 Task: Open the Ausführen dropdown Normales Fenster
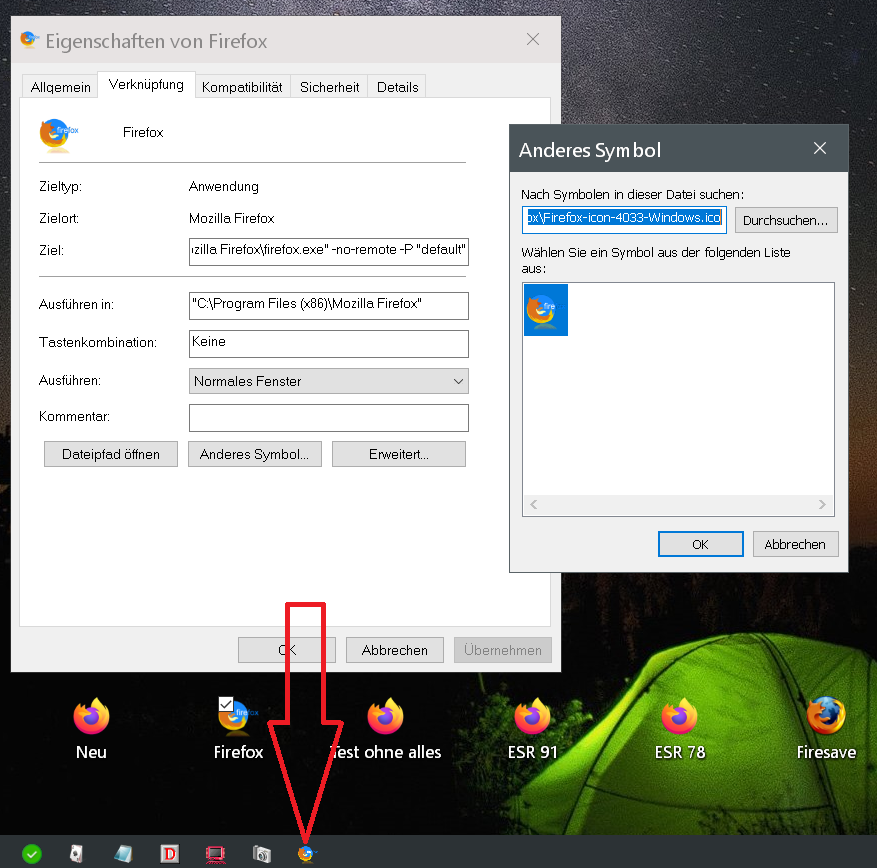[329, 381]
